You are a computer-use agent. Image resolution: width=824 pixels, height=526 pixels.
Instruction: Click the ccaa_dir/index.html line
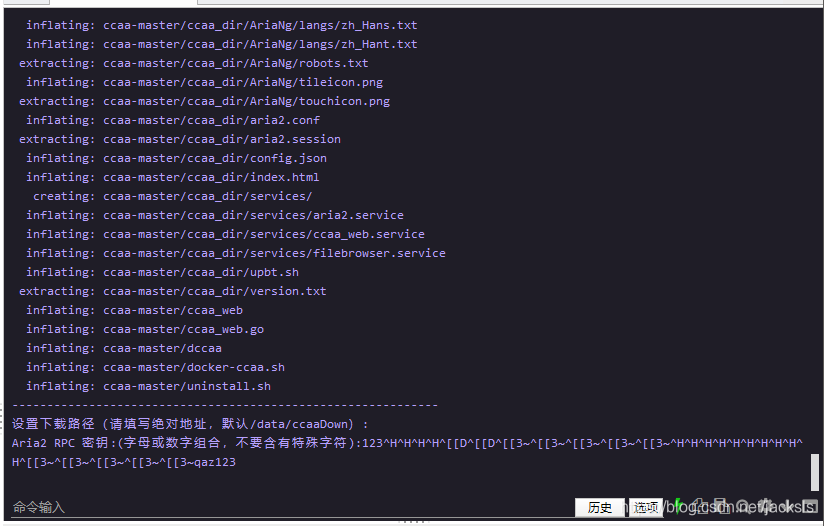pyautogui.click(x=173, y=177)
